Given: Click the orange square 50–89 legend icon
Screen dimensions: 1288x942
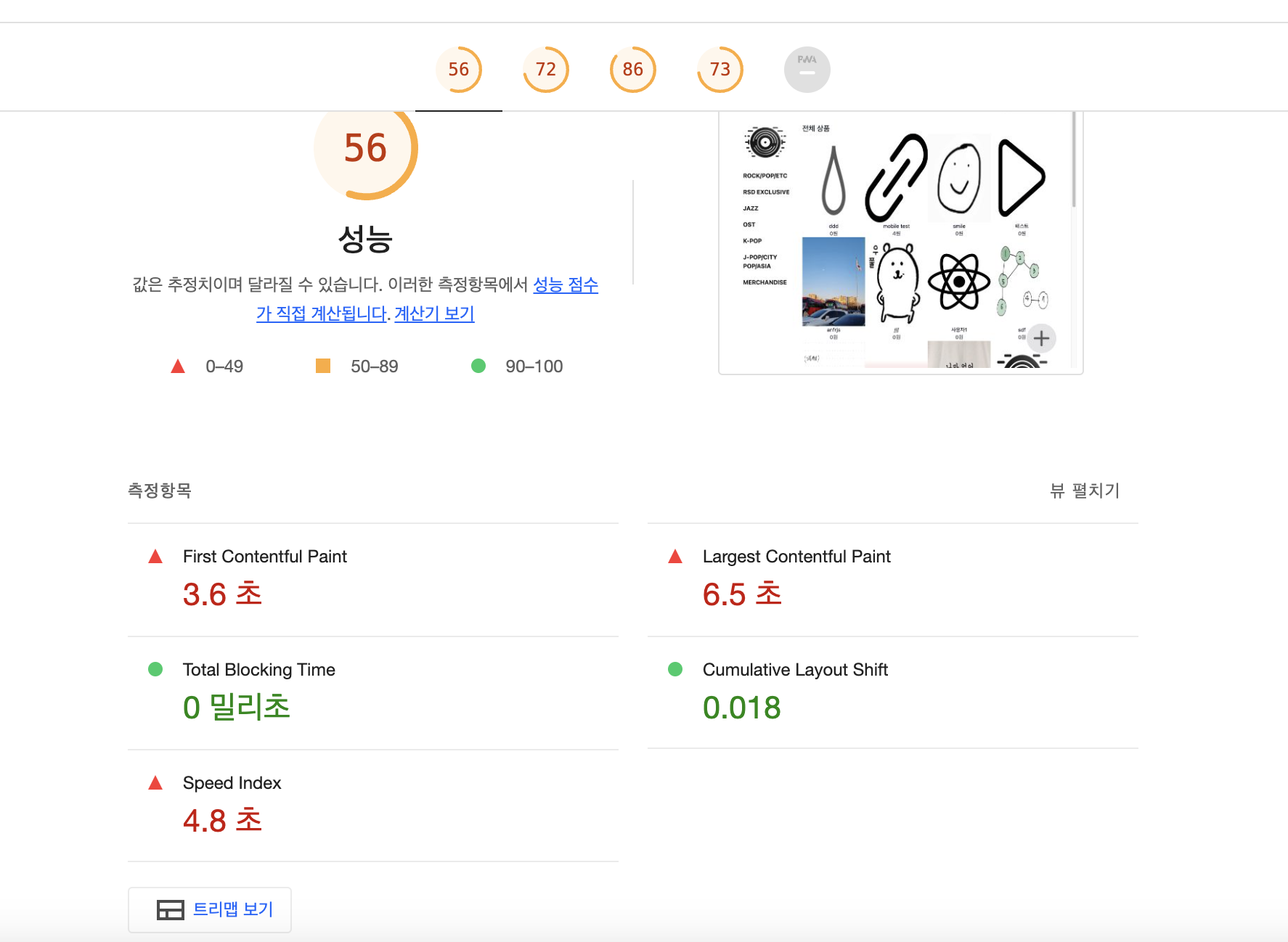Looking at the screenshot, I should pos(323,366).
